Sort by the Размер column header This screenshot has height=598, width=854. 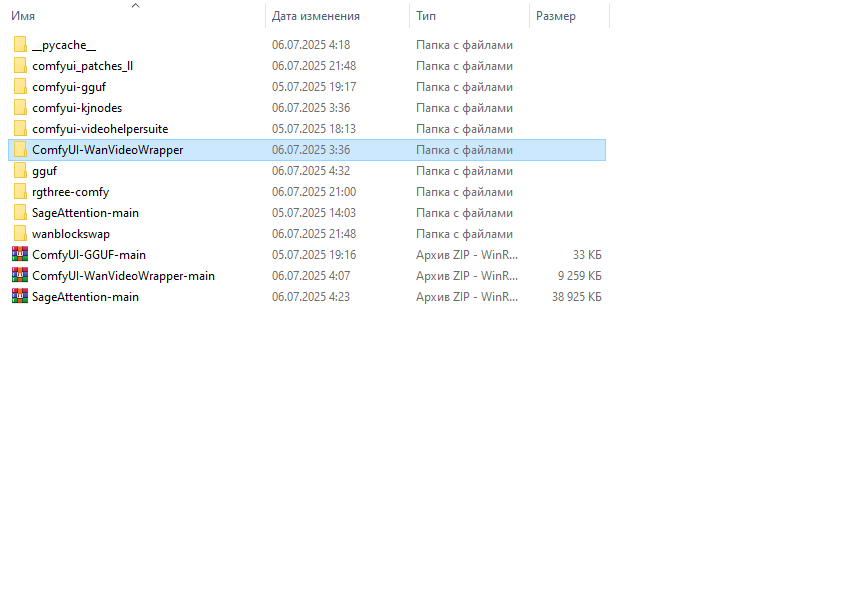coord(556,16)
